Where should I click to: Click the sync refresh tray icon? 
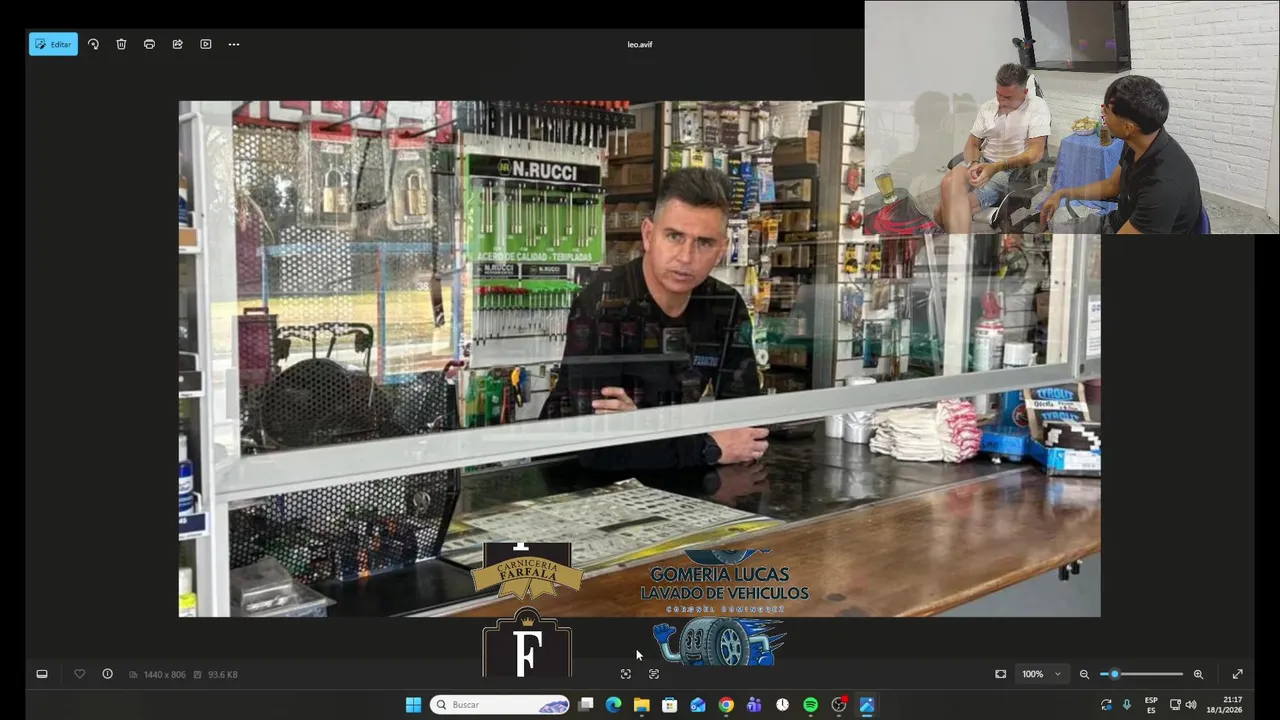point(1106,705)
